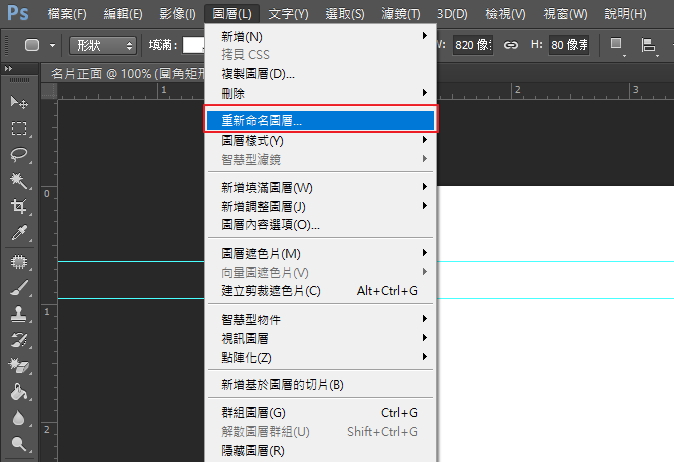Choose 重新命名圖層... menu entry
This screenshot has height=462, width=674.
point(321,120)
